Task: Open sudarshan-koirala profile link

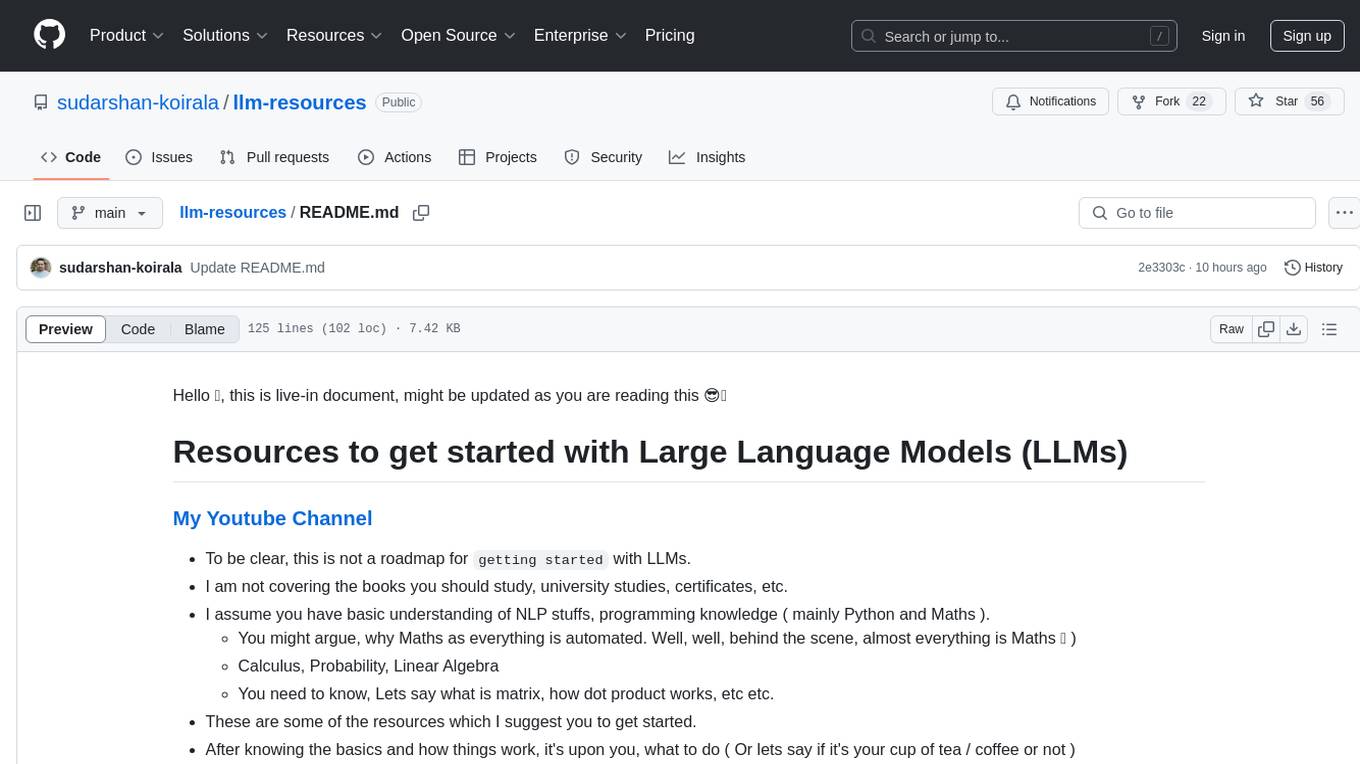Action: pos(138,102)
